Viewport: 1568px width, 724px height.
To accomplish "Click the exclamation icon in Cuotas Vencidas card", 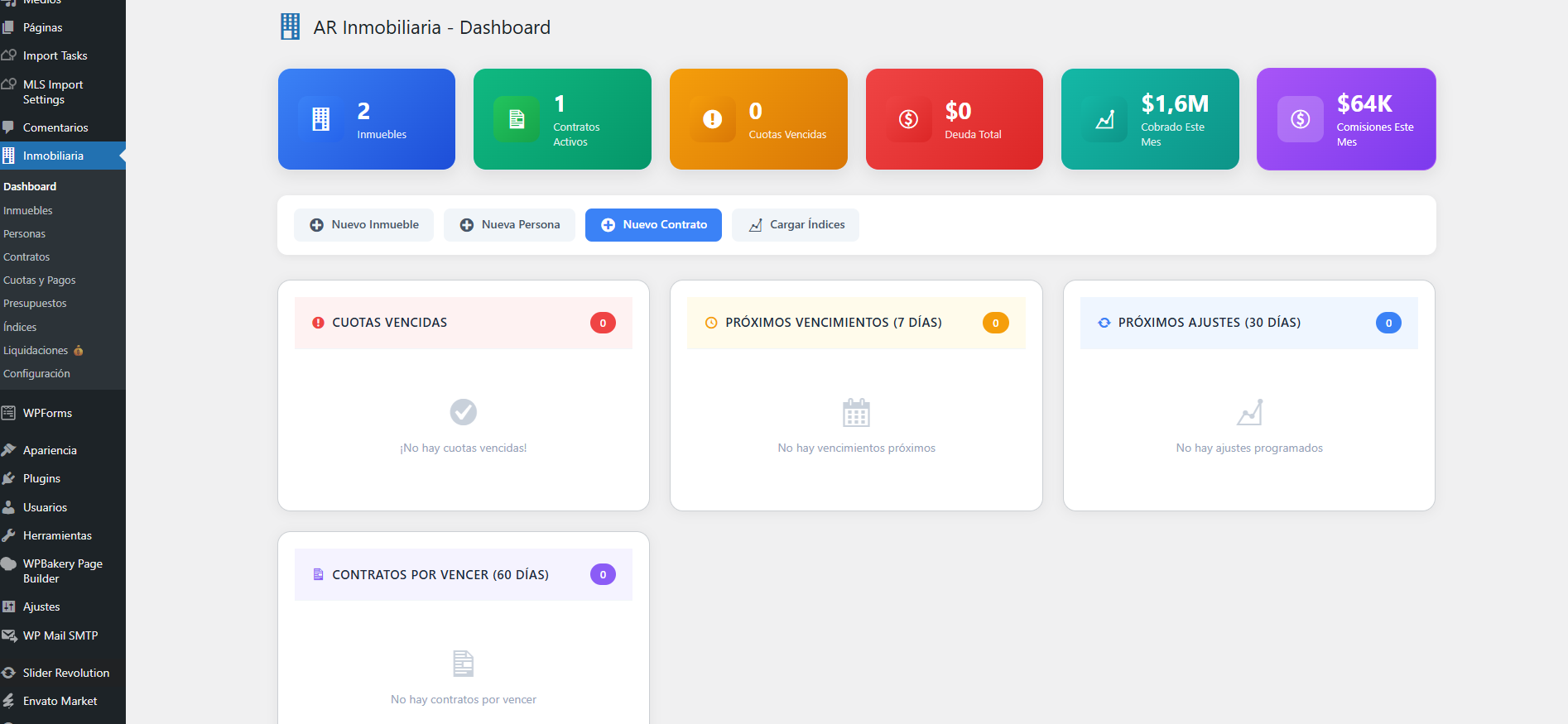I will point(712,119).
